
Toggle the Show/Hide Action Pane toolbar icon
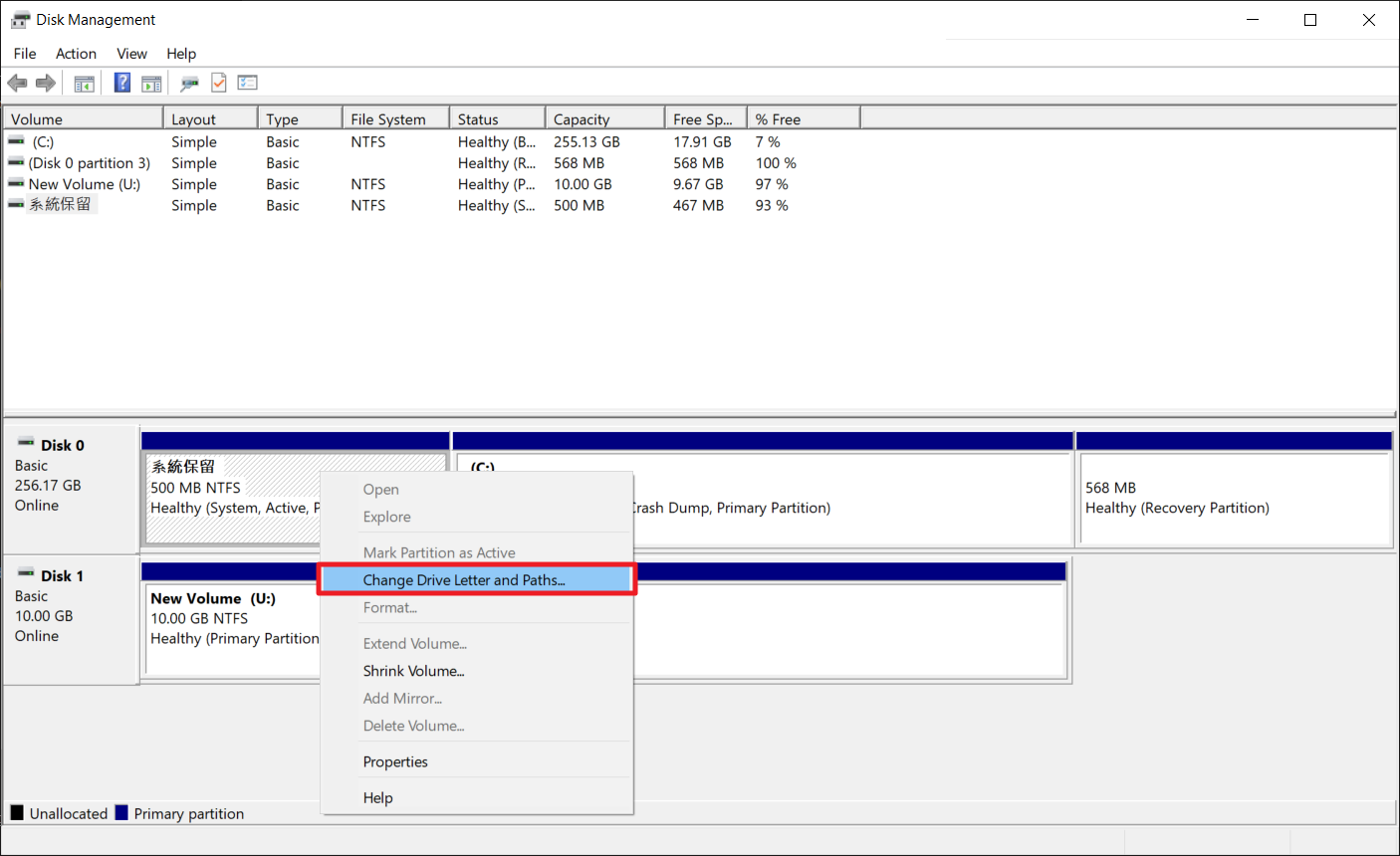pos(151,84)
